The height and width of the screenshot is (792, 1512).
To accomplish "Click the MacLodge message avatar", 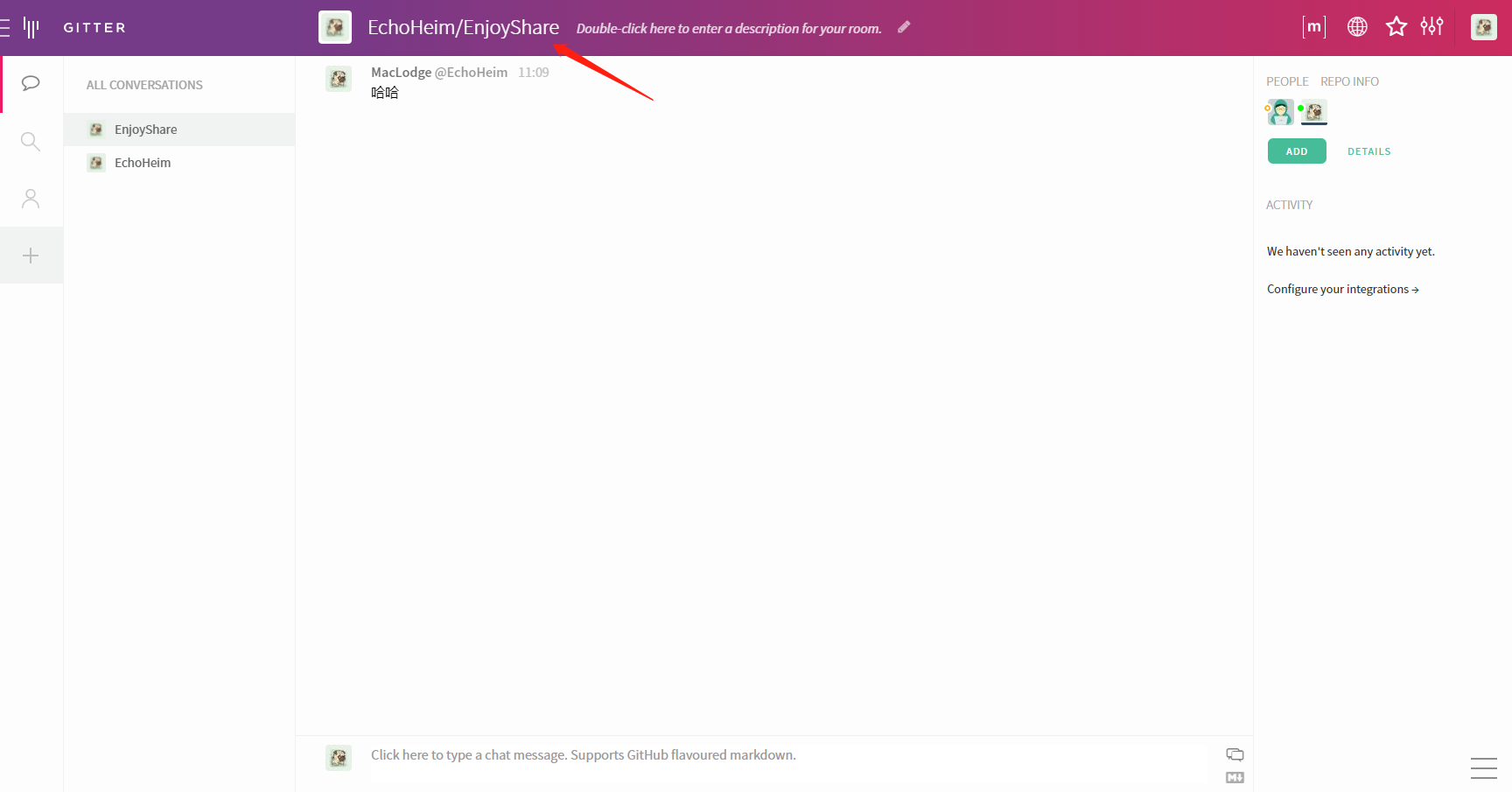I will pyautogui.click(x=339, y=79).
